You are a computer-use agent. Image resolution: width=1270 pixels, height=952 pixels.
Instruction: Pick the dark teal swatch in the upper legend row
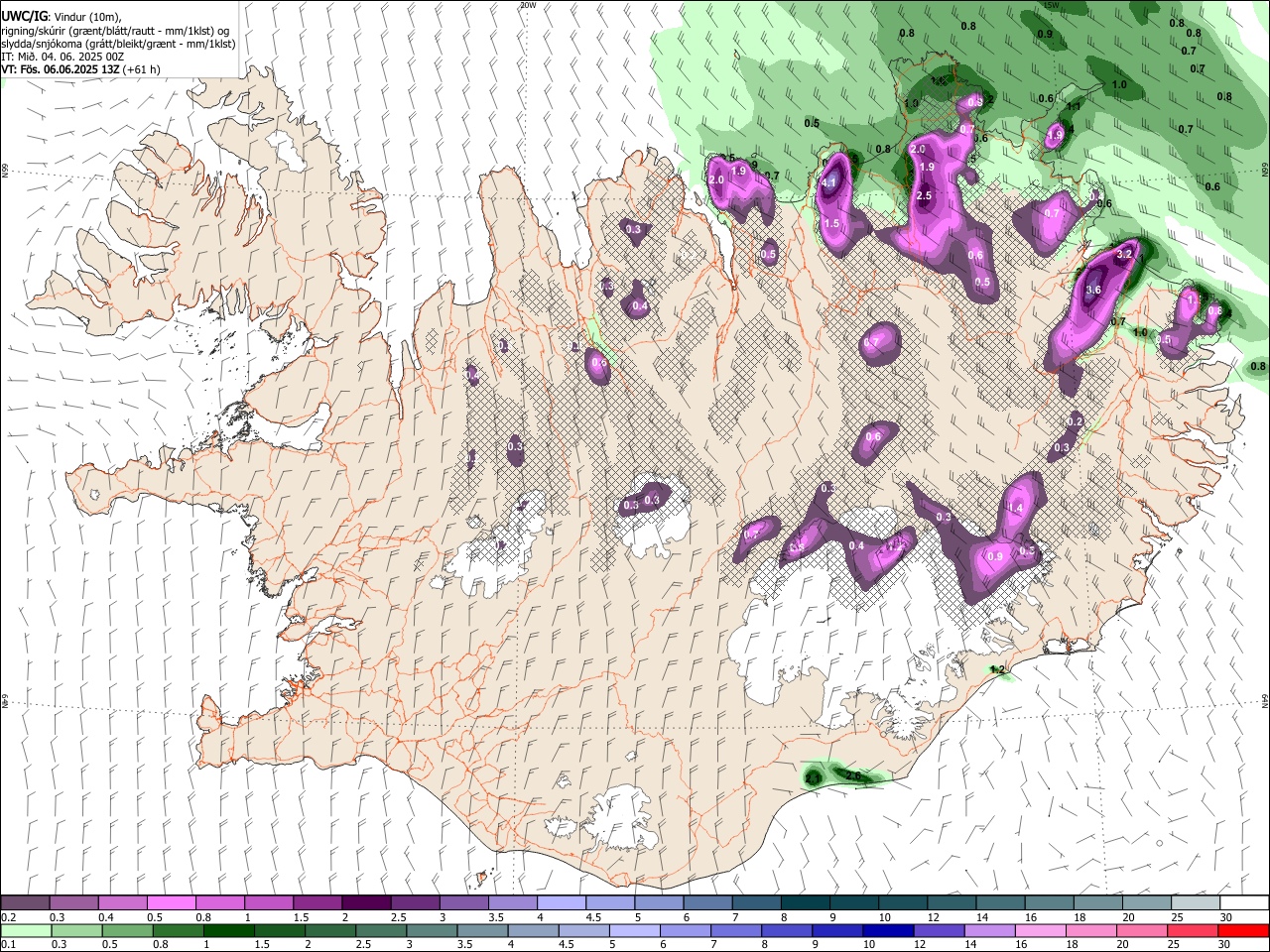tap(805, 902)
